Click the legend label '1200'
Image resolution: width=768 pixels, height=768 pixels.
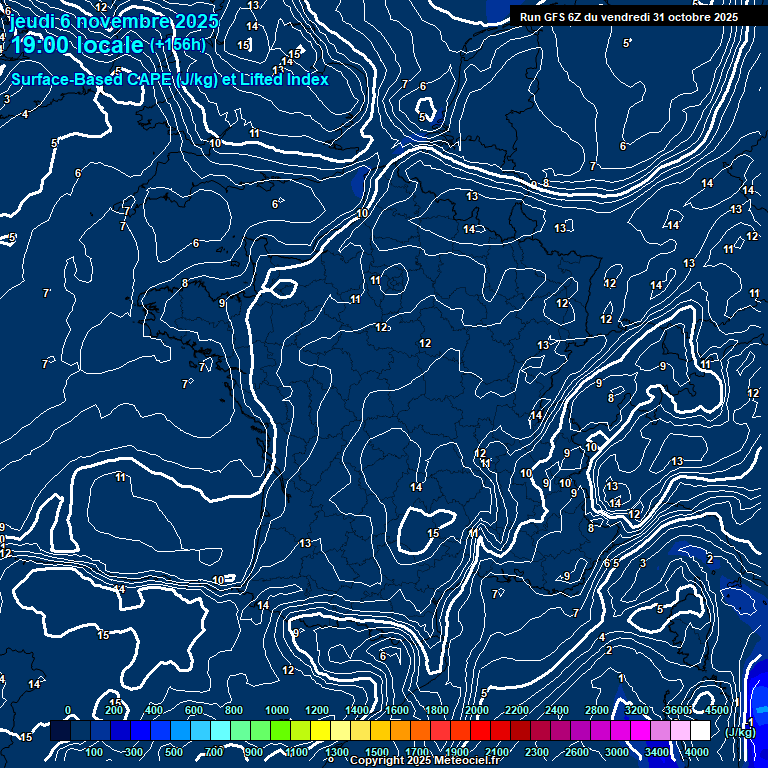click(x=317, y=710)
